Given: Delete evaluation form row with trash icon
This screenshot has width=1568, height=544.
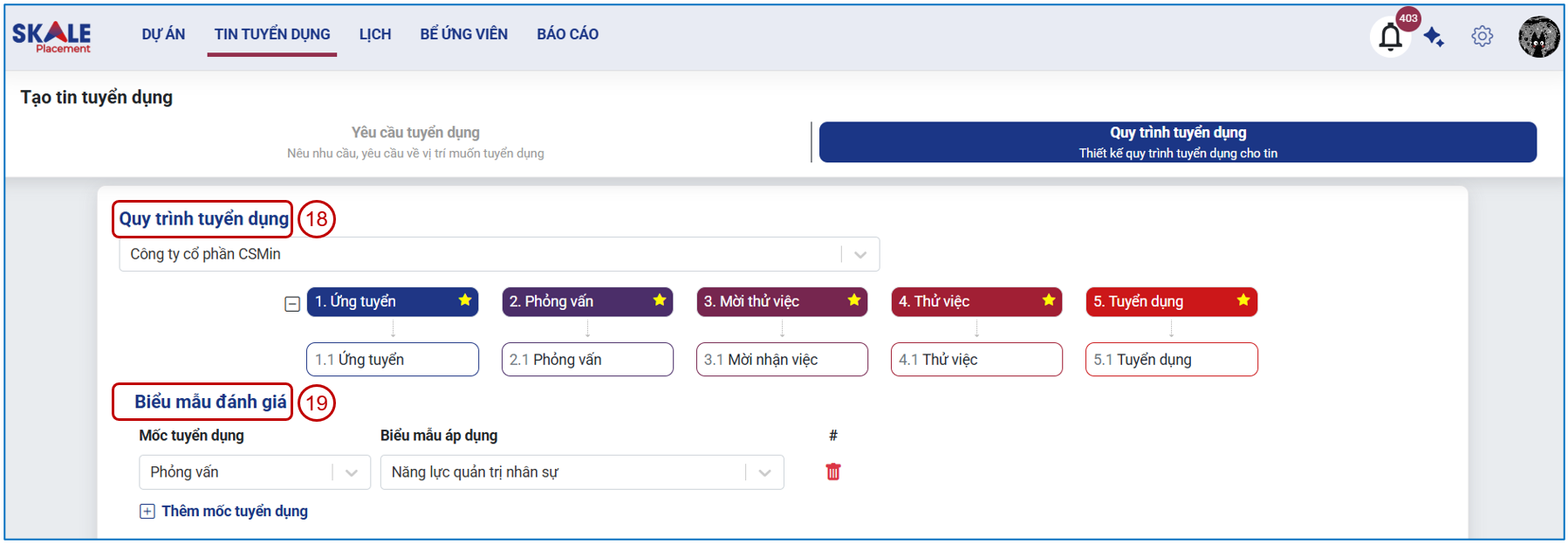Looking at the screenshot, I should coord(833,472).
